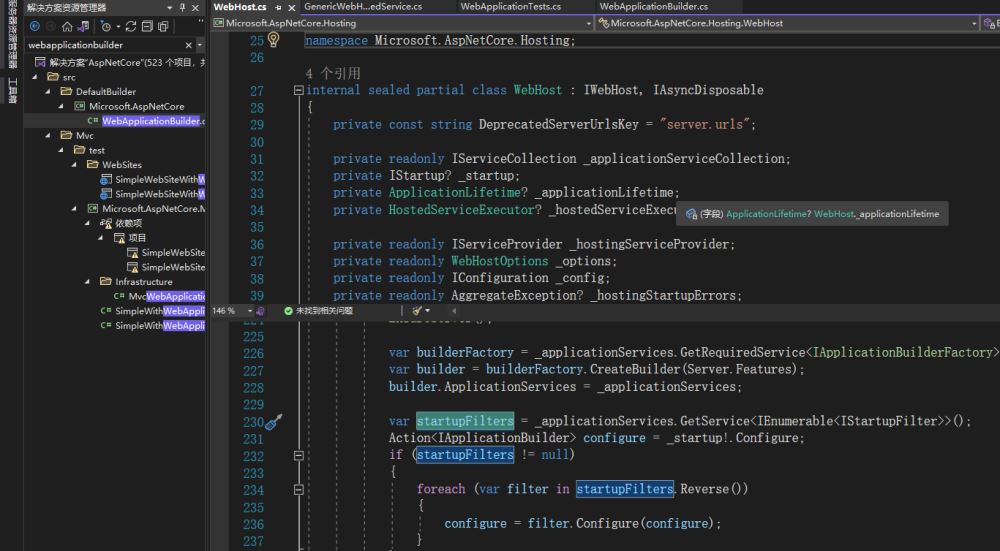
Task: Switch to WebApplicationTests.cs tab
Action: [511, 6]
